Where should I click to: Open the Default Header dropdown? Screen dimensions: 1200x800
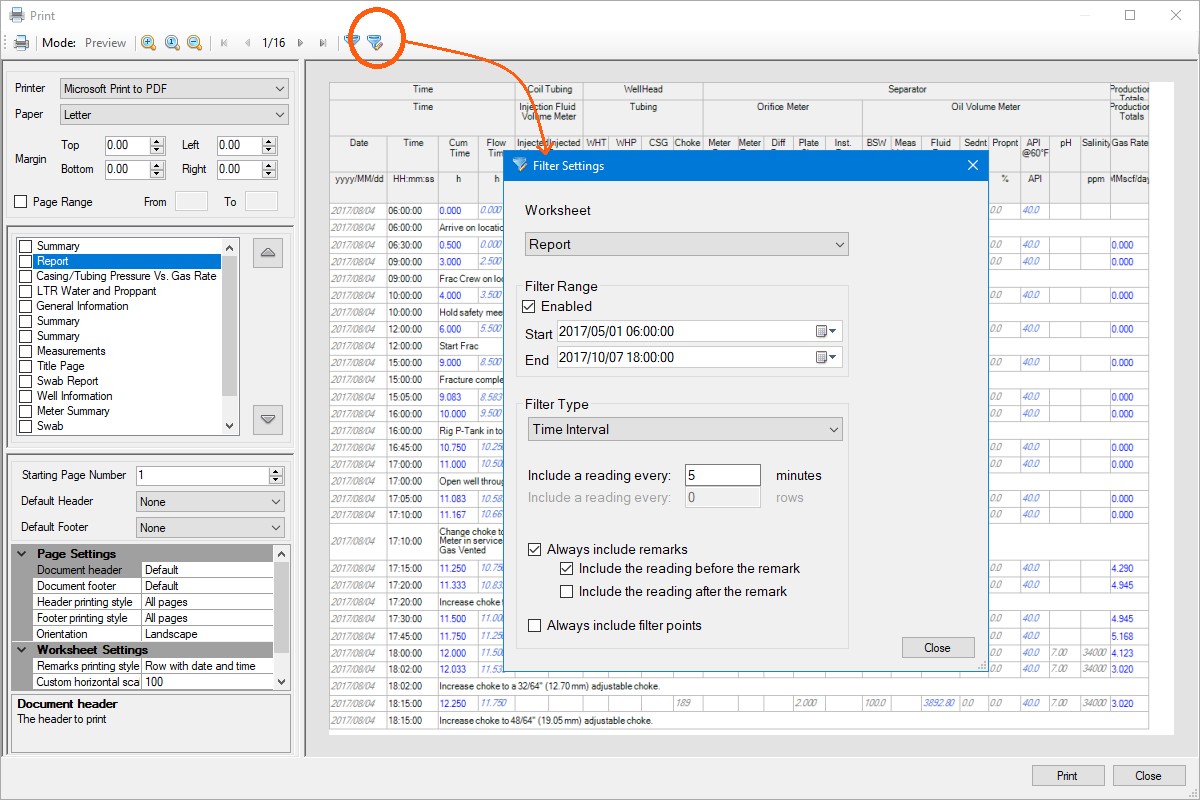pyautogui.click(x=210, y=502)
